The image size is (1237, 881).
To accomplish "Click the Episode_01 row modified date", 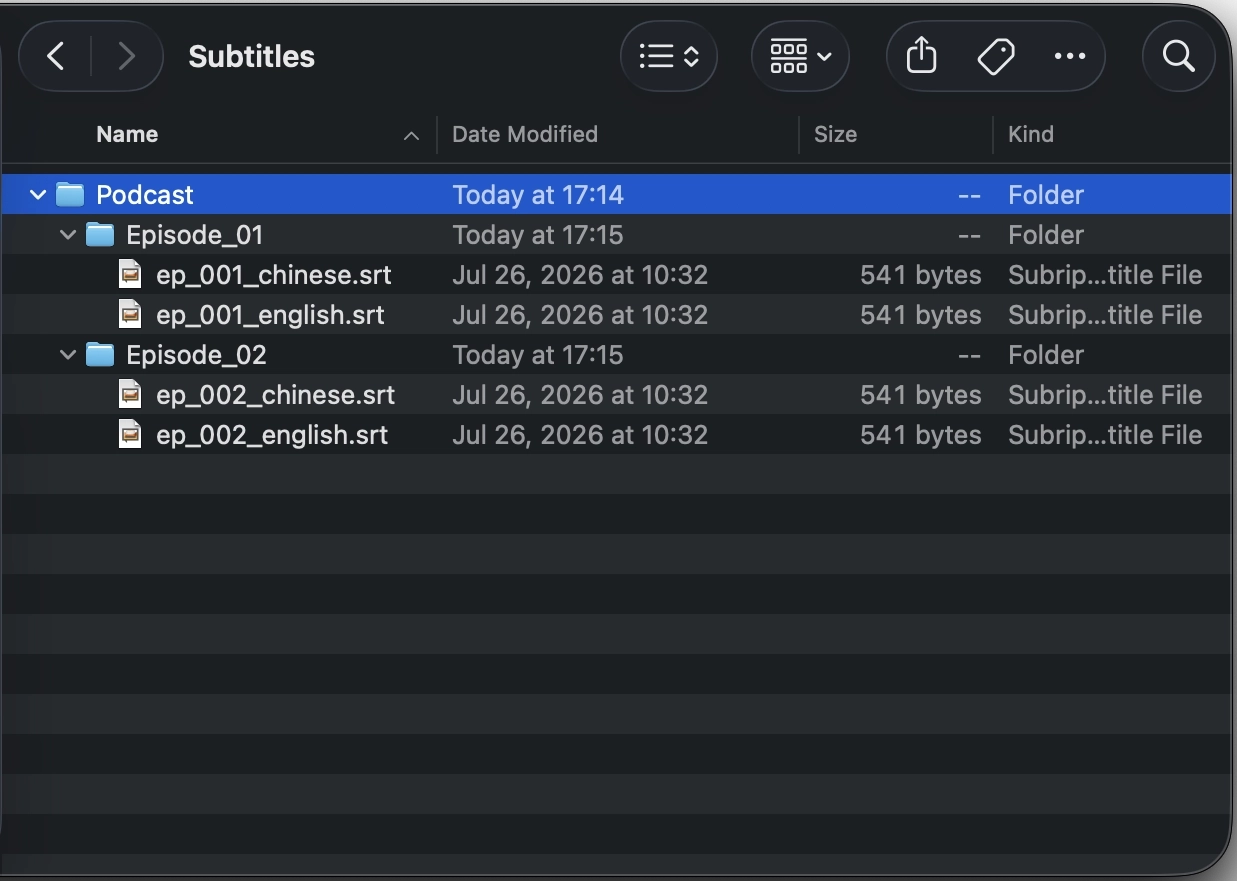I will click(538, 235).
